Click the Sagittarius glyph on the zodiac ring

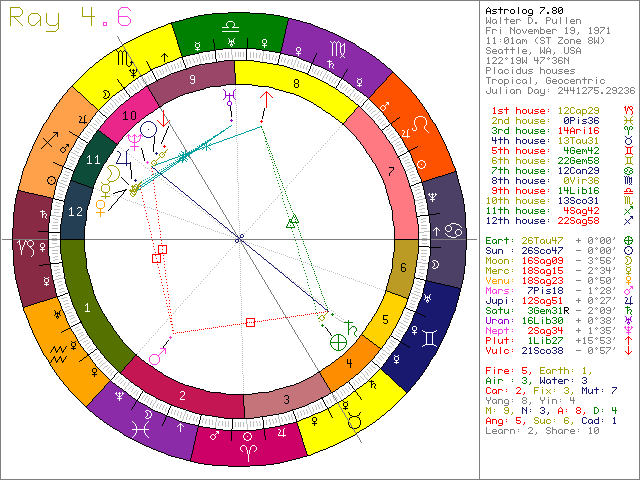point(49,140)
